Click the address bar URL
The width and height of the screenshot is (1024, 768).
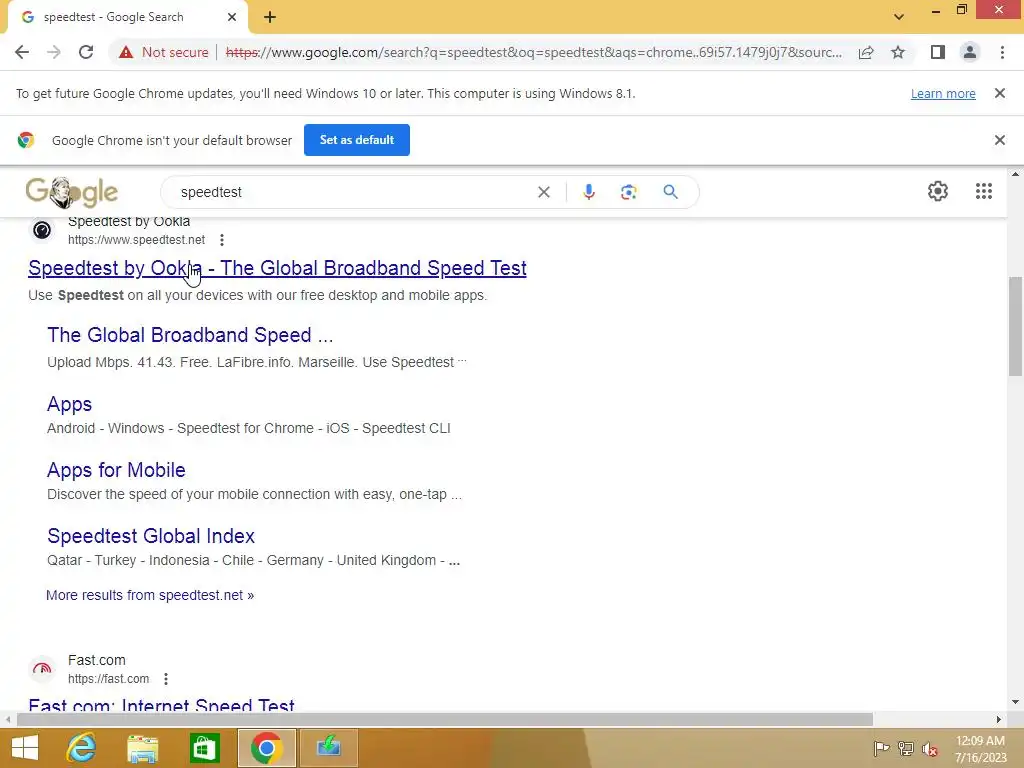(x=533, y=52)
